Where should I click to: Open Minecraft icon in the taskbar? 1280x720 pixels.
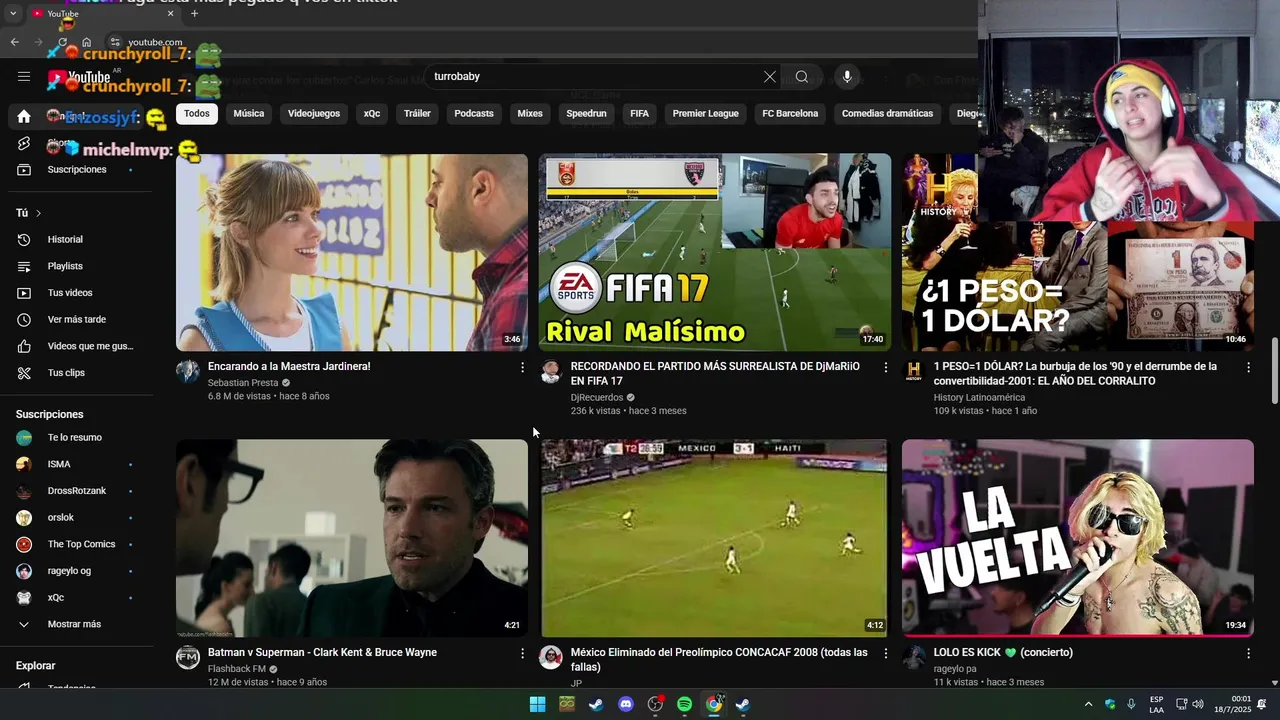(567, 704)
